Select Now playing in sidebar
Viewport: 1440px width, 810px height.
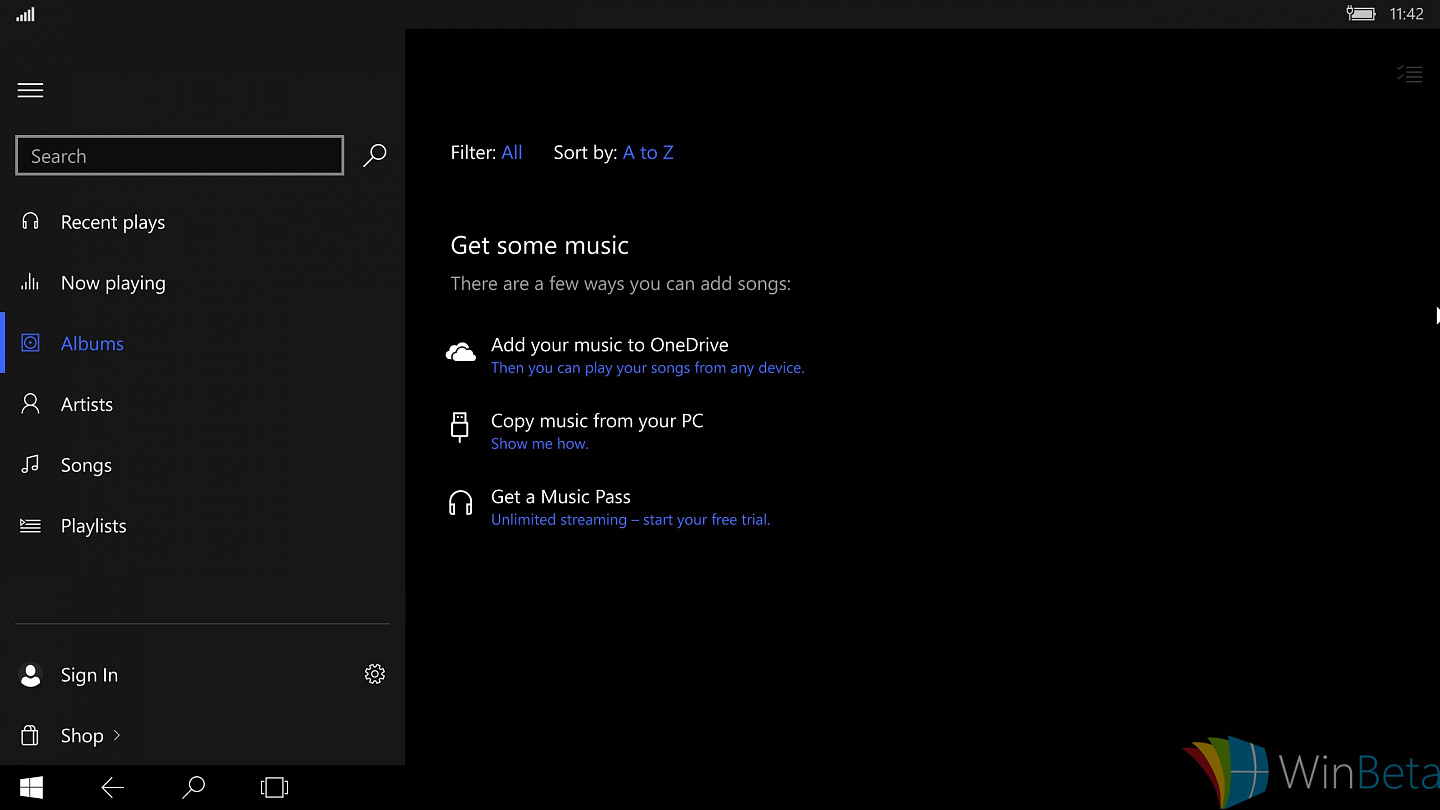tap(202, 283)
